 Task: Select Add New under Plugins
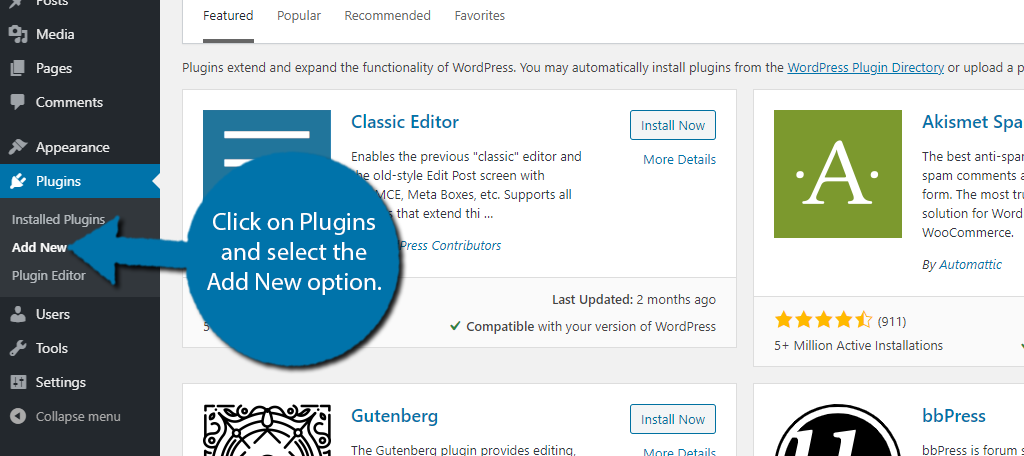click(39, 247)
